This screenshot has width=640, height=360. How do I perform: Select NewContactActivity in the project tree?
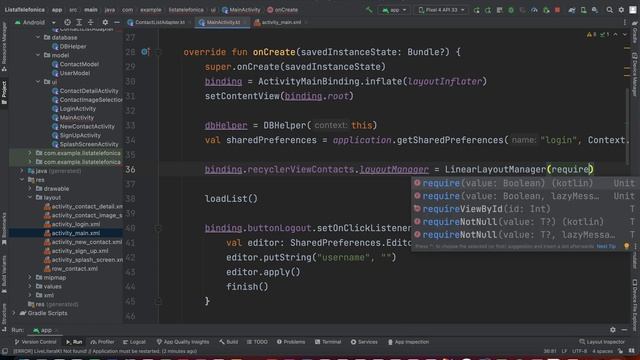(x=83, y=127)
